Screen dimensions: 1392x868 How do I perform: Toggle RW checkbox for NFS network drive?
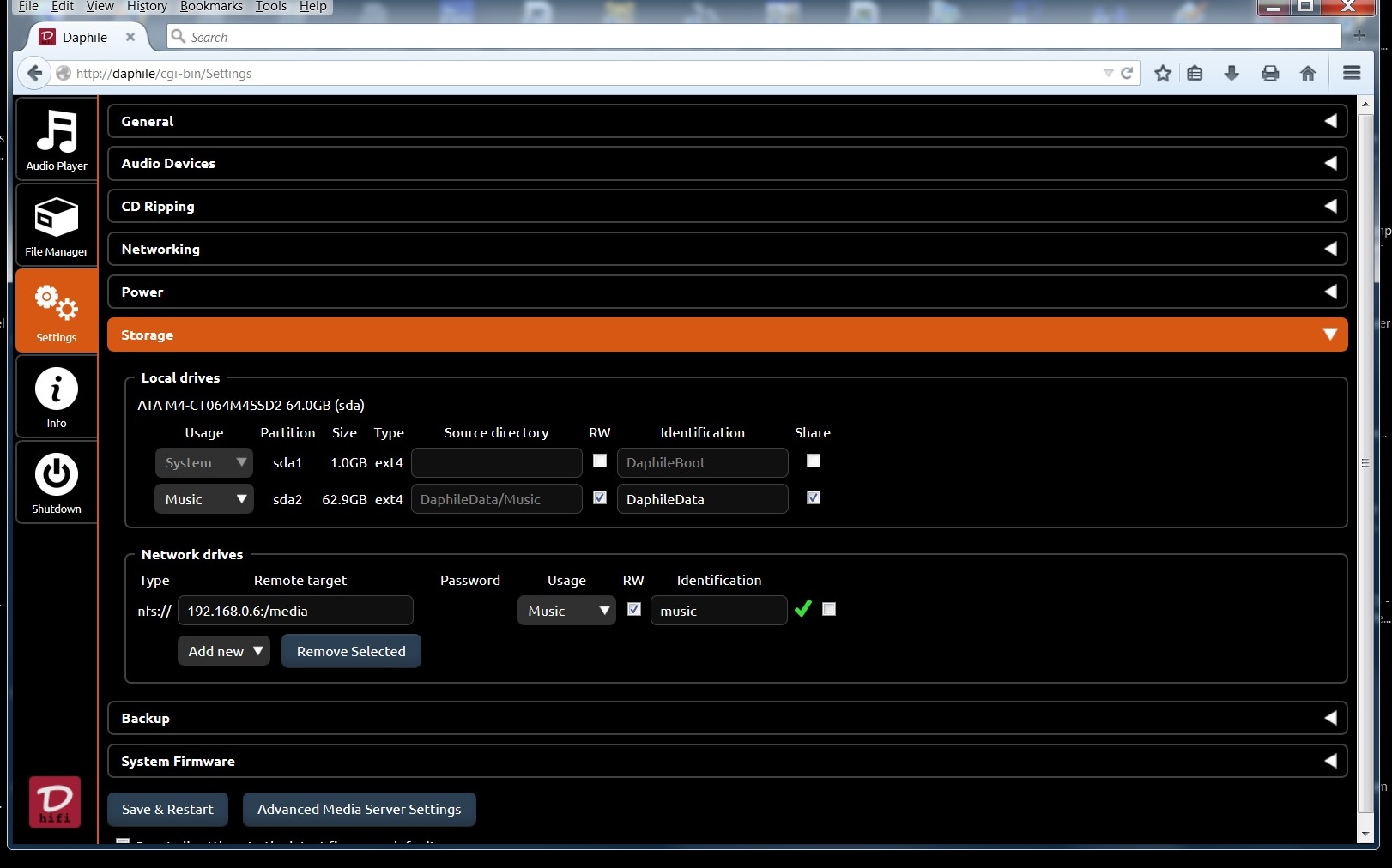[634, 609]
